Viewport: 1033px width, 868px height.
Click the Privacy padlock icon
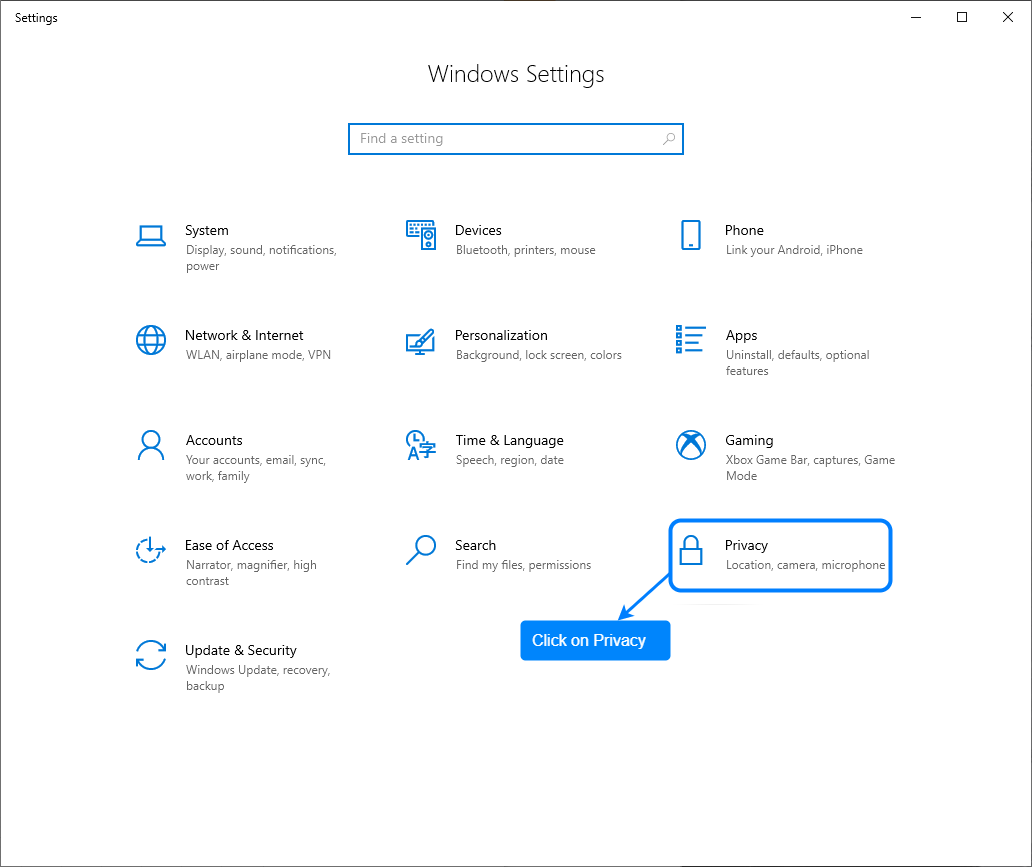click(x=690, y=550)
